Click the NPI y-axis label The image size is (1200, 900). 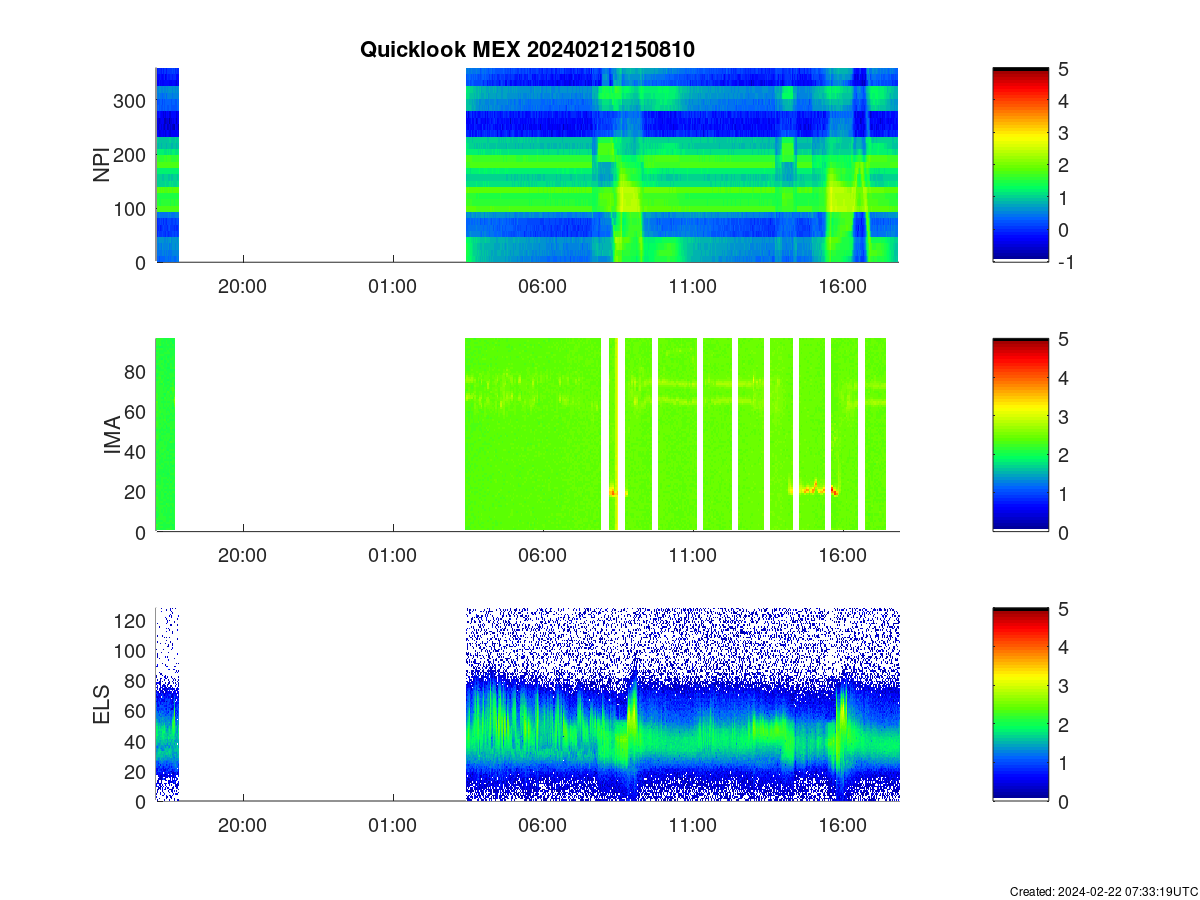(x=101, y=165)
